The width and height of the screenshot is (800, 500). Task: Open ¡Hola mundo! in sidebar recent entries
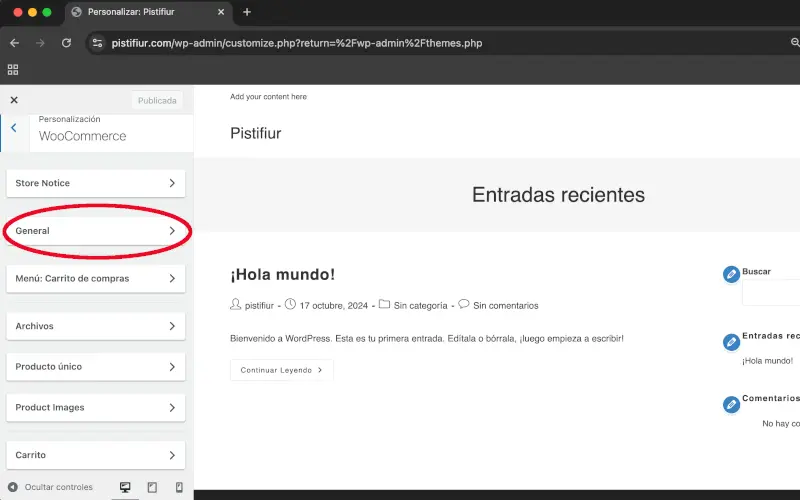767,361
